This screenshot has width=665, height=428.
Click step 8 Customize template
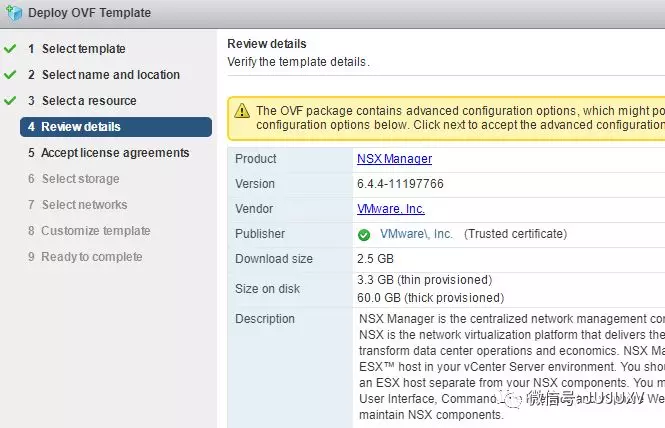point(96,231)
